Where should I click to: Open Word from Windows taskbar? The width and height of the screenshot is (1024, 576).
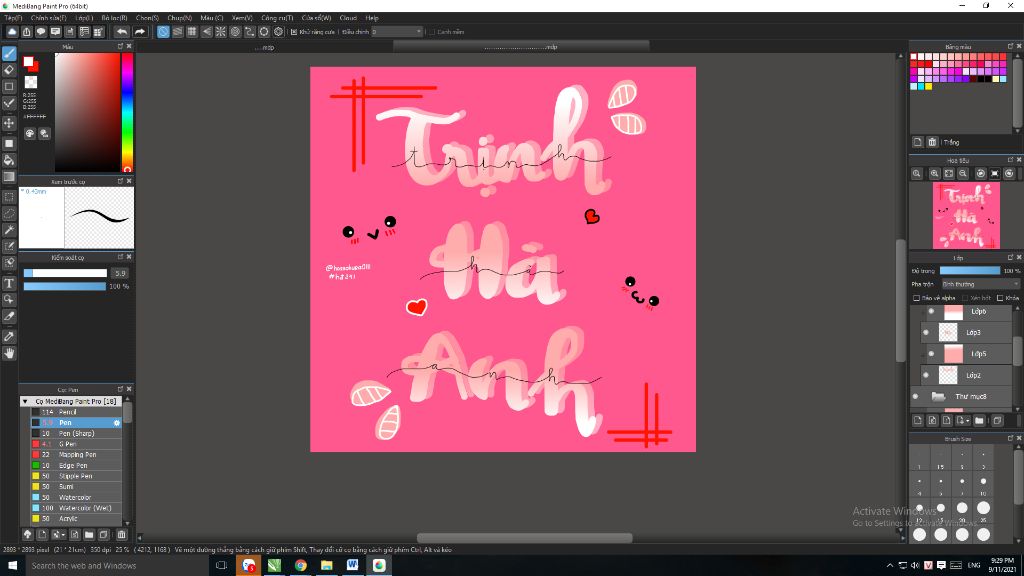pos(353,565)
